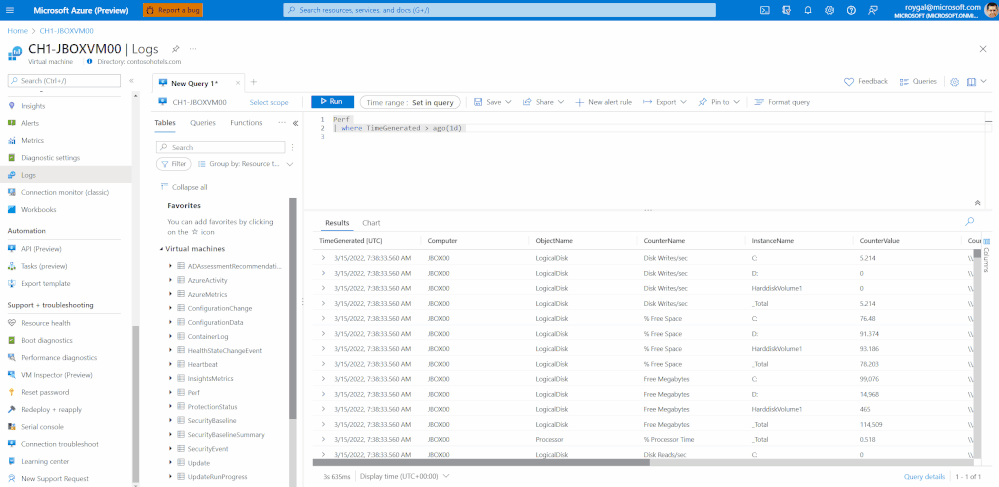This screenshot has height=487, width=999.
Task: Add a new query tab
Action: click(254, 82)
